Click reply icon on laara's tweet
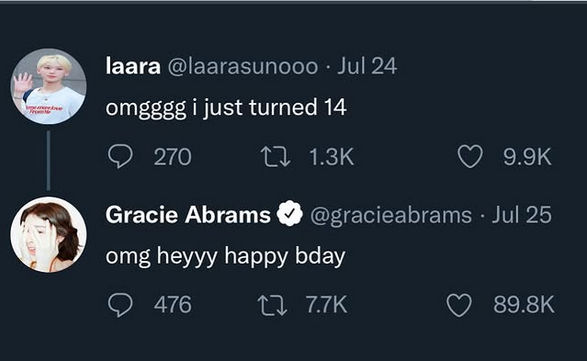This screenshot has width=587, height=361. [120, 157]
